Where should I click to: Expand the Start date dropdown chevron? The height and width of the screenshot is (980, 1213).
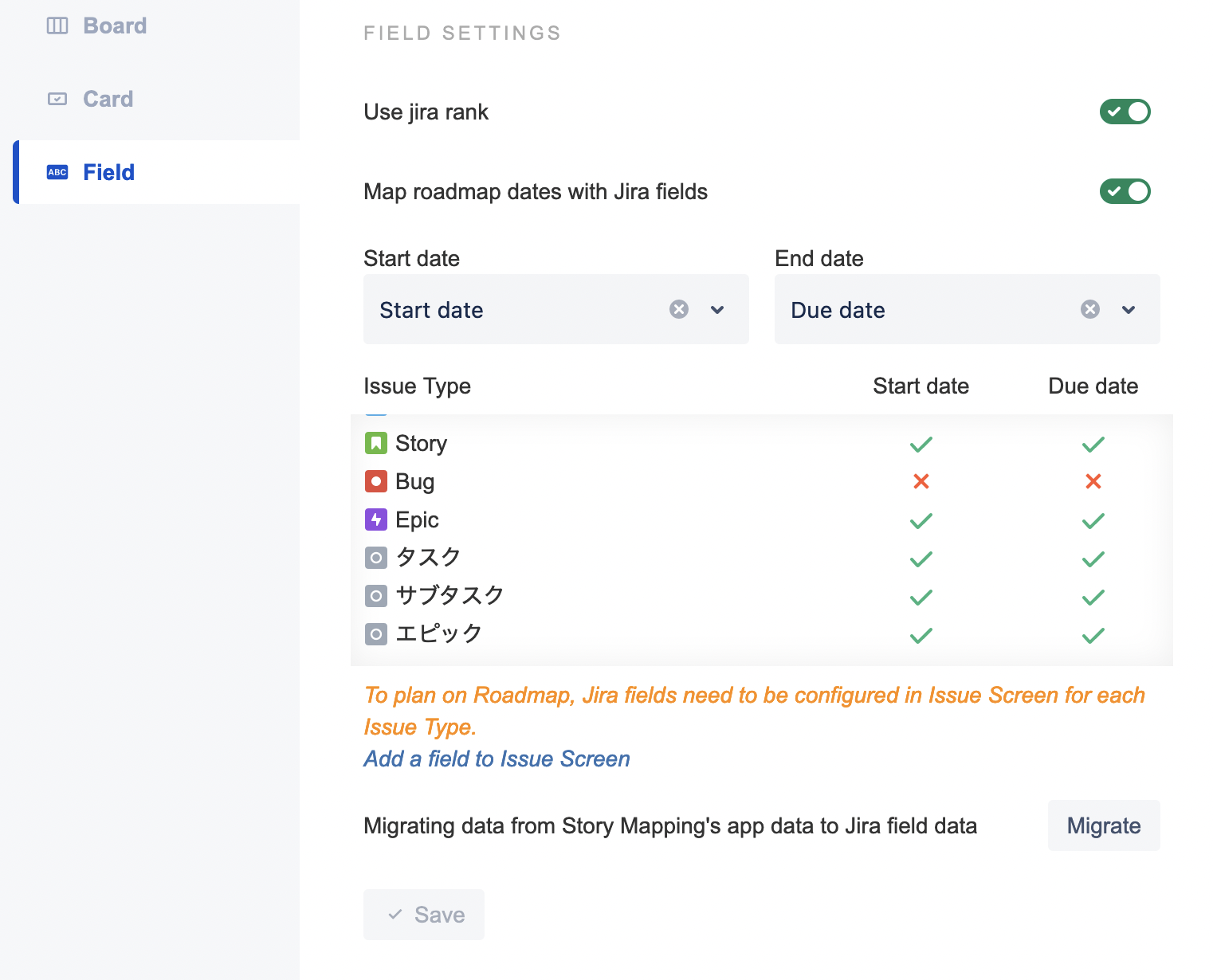717,310
